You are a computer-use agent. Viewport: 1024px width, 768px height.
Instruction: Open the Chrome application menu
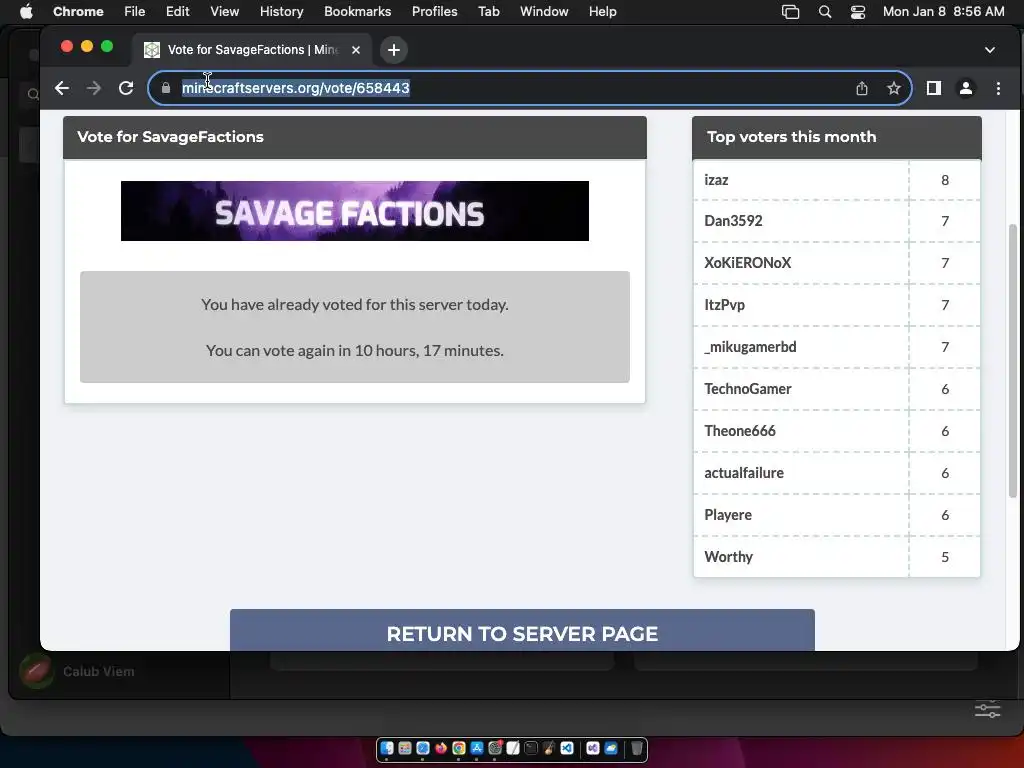point(78,12)
